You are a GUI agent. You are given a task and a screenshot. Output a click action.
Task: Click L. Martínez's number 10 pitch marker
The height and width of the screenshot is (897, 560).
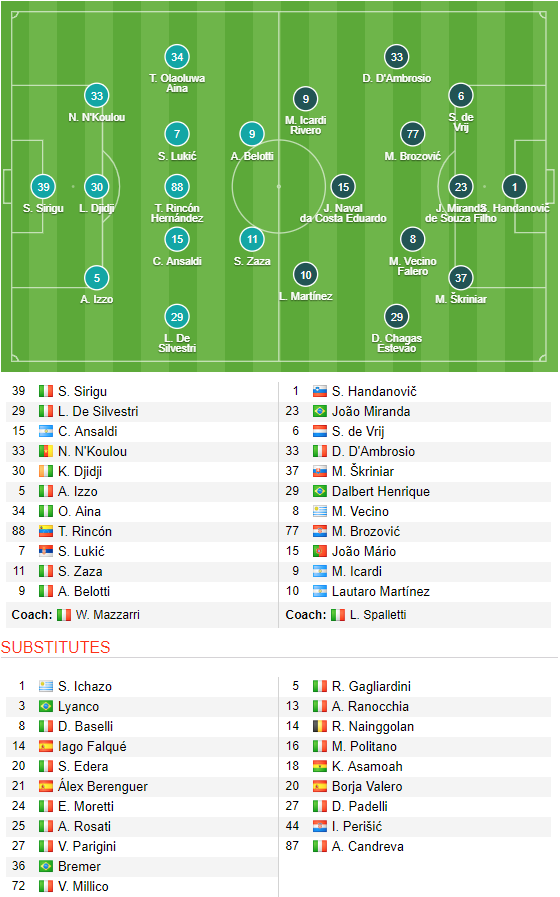(306, 275)
